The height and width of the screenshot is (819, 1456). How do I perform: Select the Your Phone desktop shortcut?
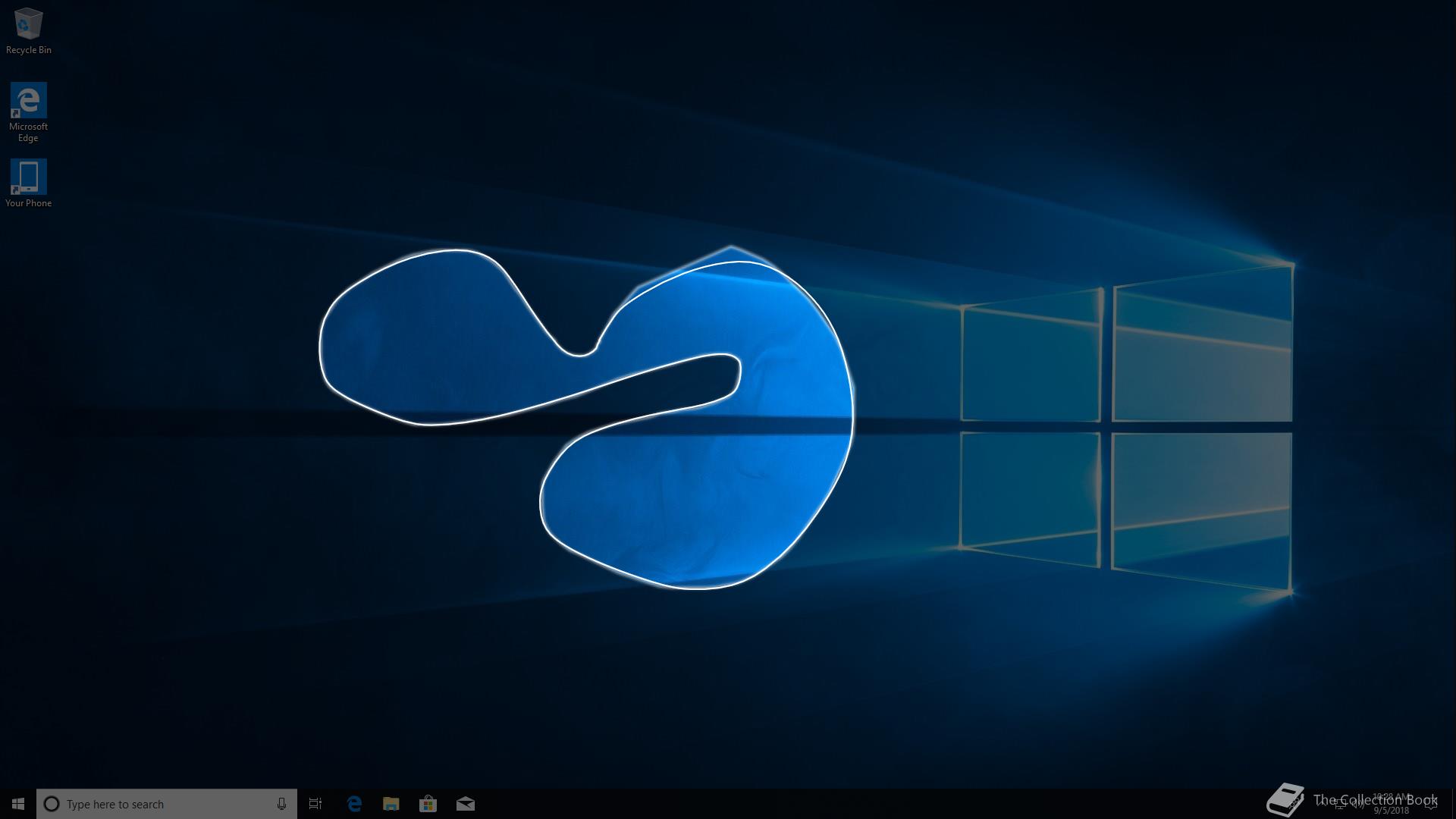(x=28, y=183)
